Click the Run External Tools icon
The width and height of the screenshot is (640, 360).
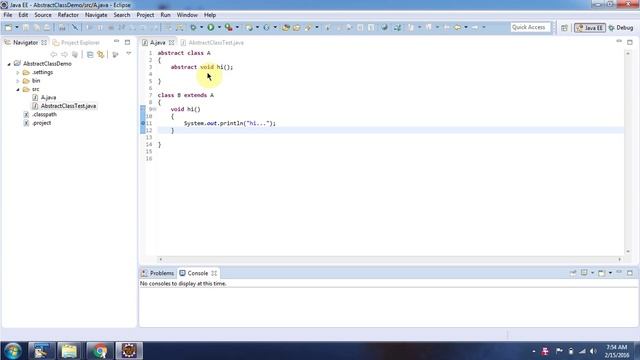click(229, 27)
